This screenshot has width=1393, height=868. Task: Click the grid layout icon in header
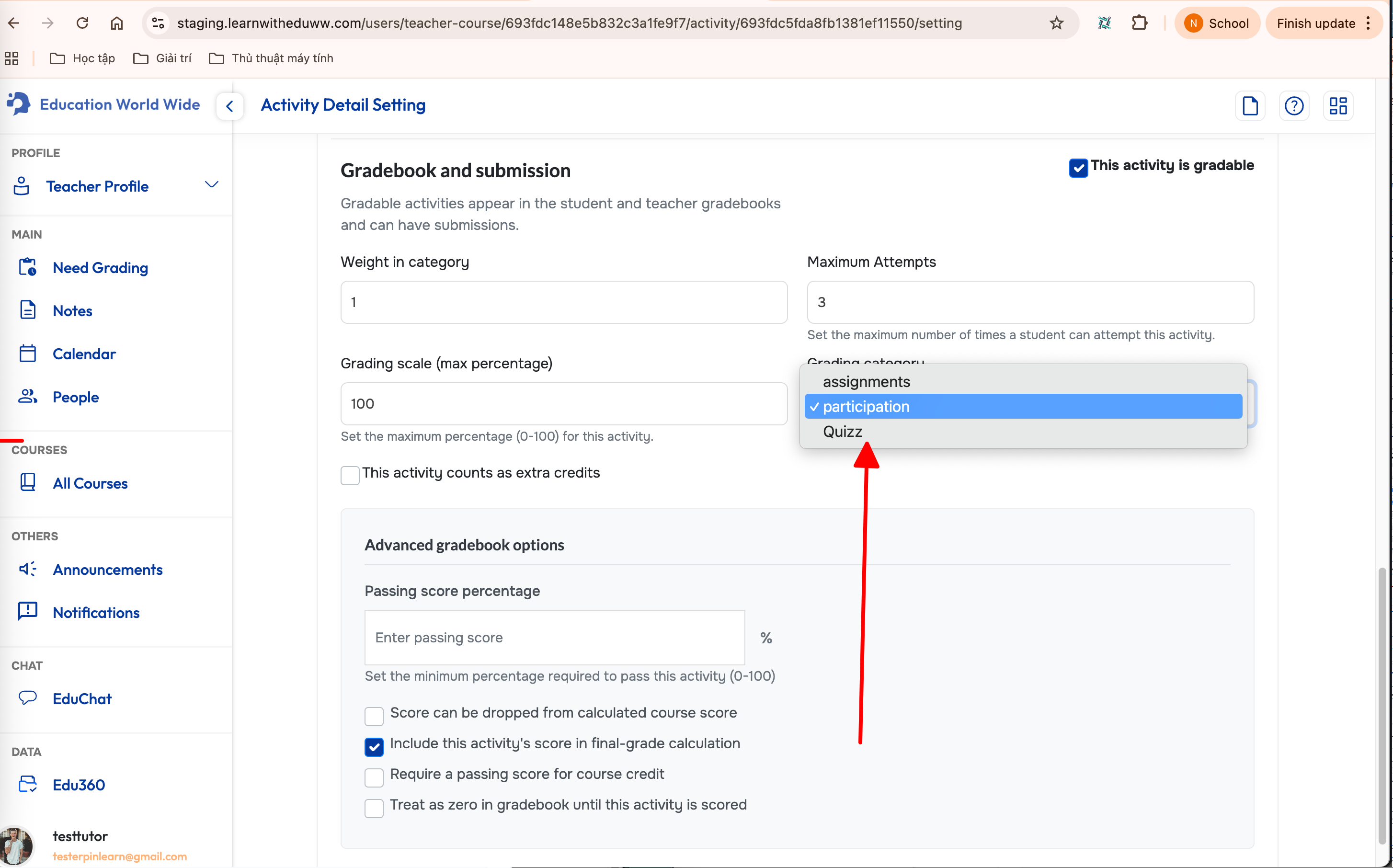(1338, 106)
